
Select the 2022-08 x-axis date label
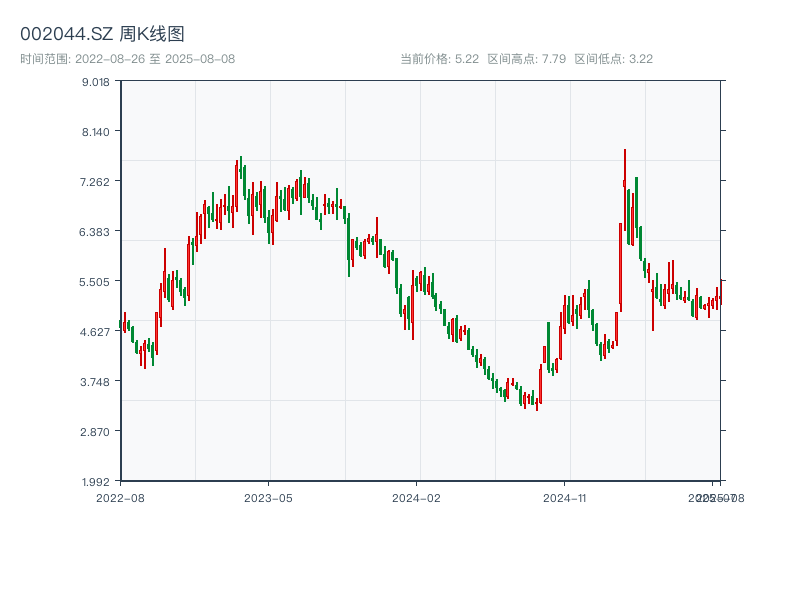120,497
